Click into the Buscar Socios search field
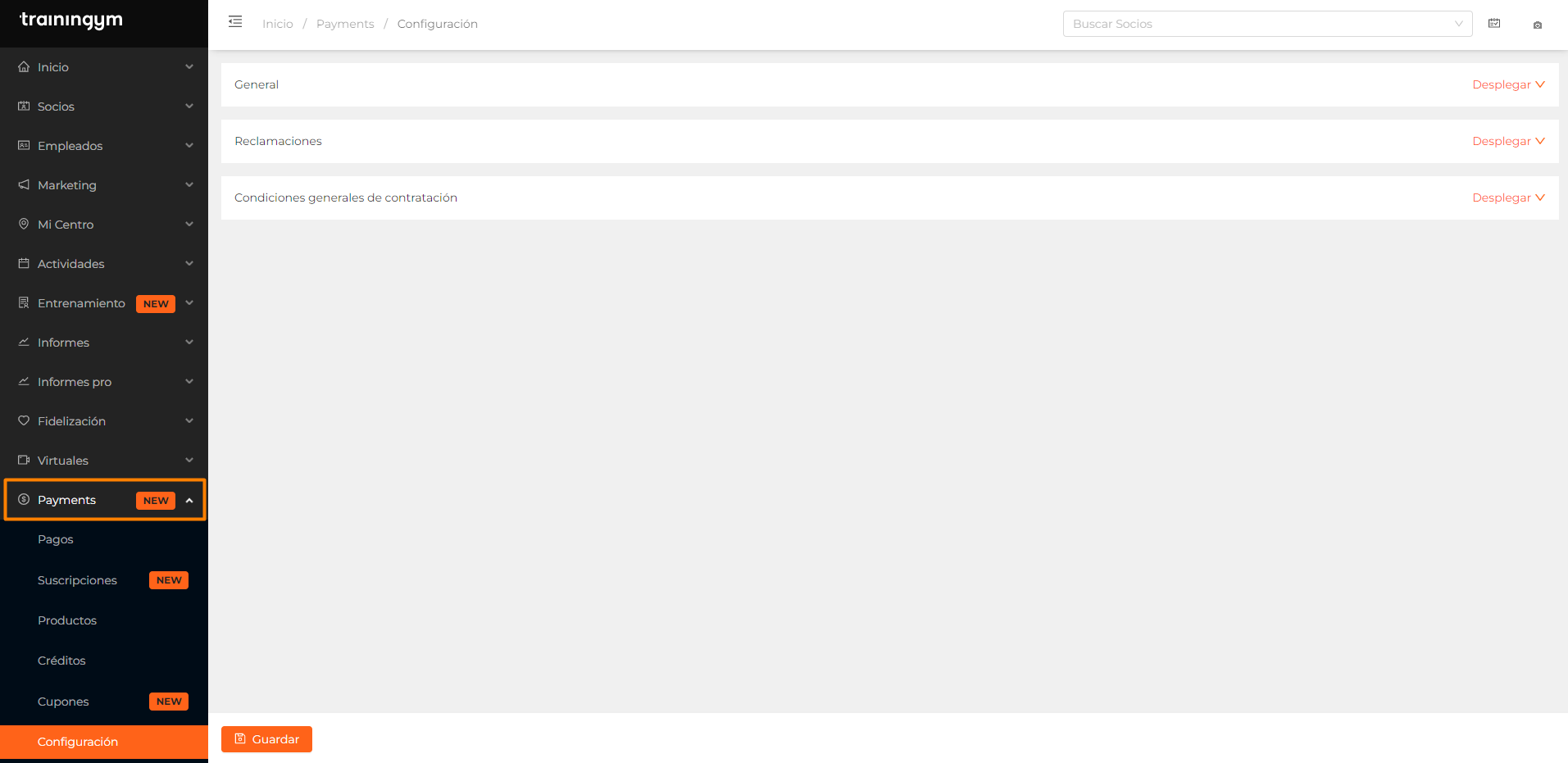Viewport: 1568px width, 763px height. coord(1267,24)
